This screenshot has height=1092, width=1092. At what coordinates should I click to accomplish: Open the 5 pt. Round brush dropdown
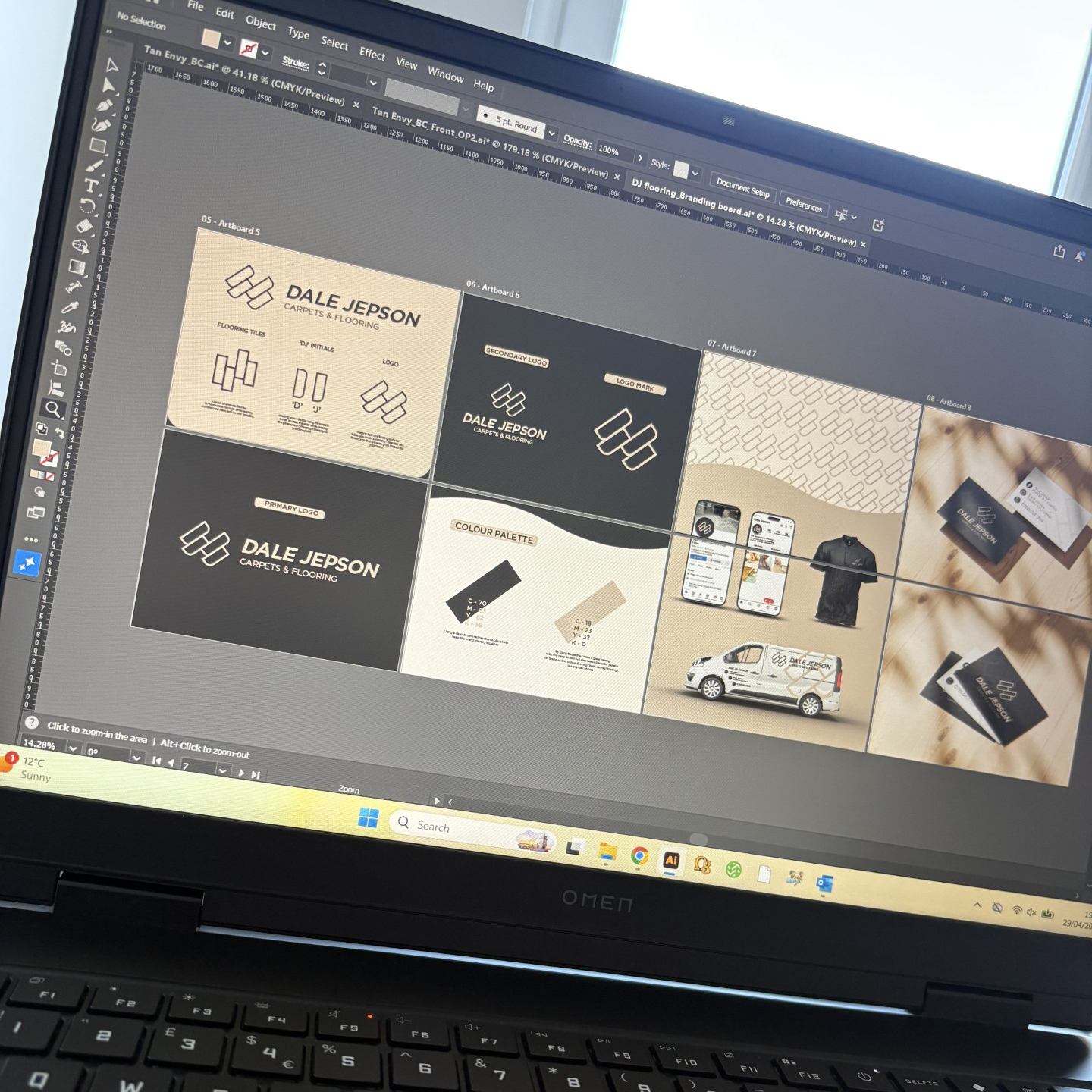coord(551,133)
